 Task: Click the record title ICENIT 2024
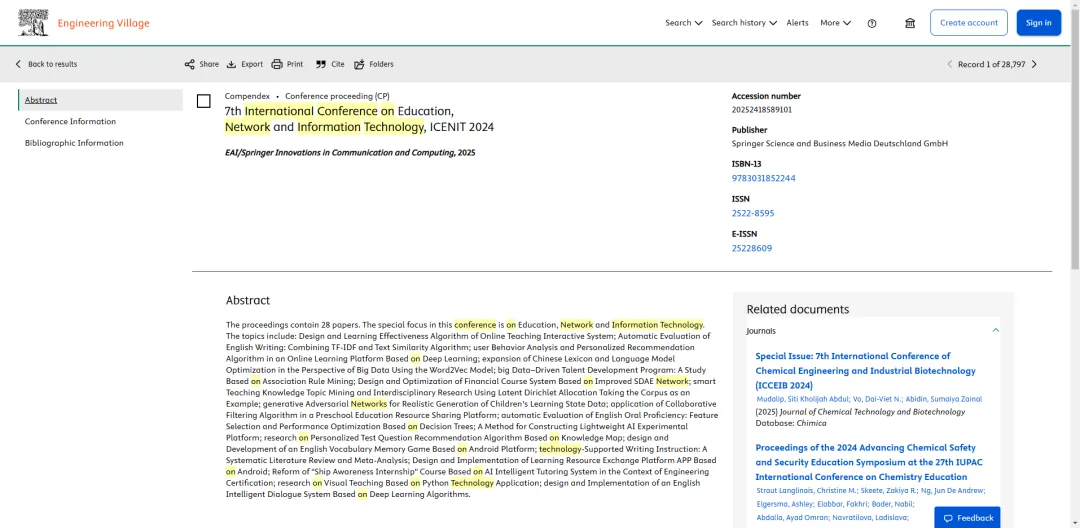(x=359, y=119)
